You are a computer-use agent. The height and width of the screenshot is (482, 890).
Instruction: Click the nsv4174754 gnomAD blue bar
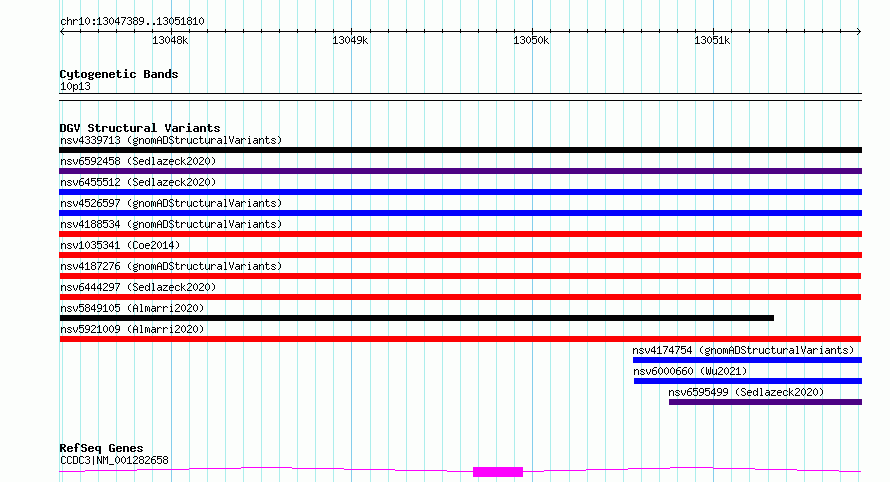tap(748, 360)
